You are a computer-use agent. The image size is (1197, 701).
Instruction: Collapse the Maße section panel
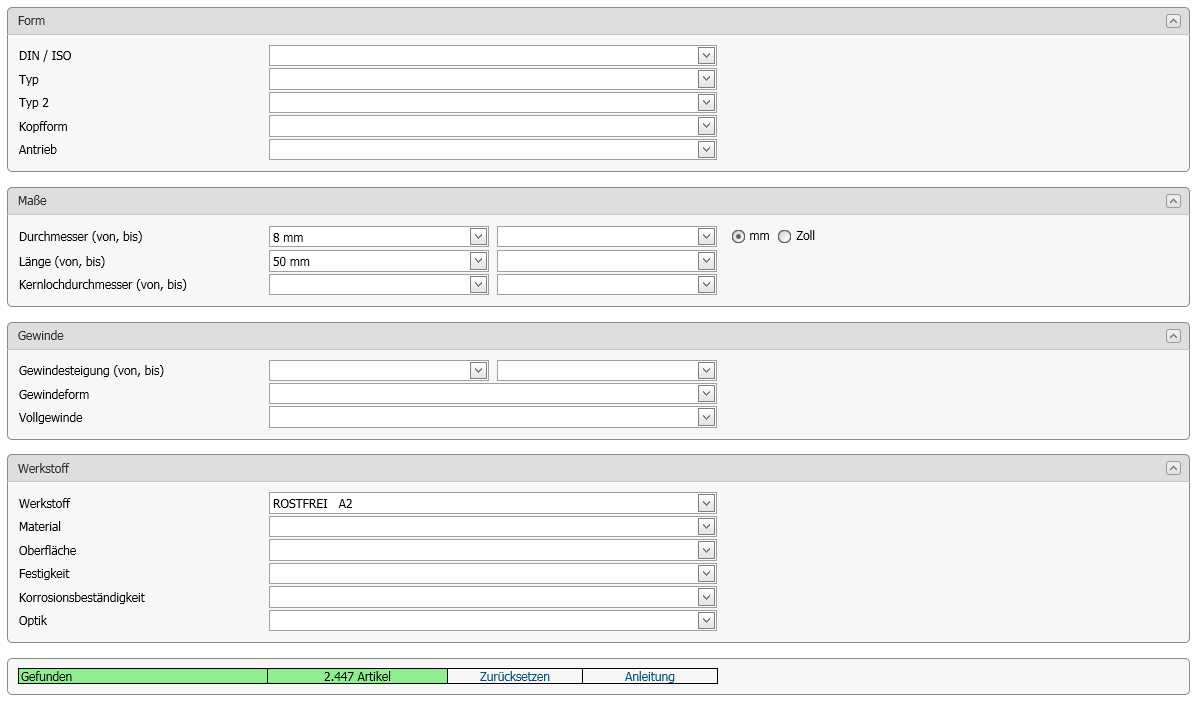(1173, 201)
